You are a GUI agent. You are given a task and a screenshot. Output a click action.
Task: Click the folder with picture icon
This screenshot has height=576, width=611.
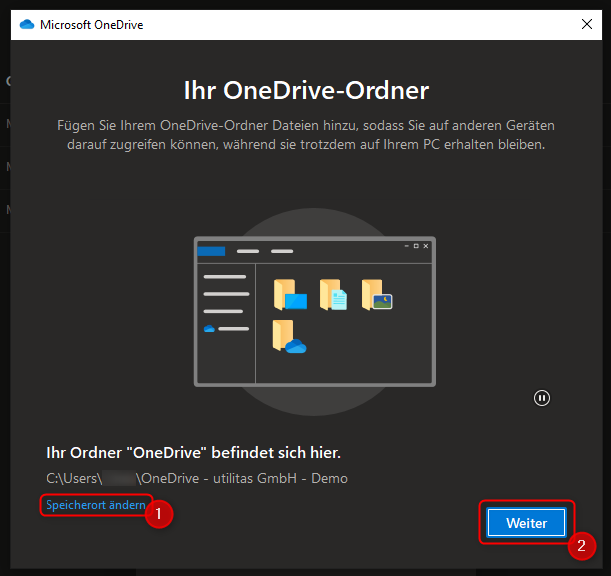coord(376,294)
